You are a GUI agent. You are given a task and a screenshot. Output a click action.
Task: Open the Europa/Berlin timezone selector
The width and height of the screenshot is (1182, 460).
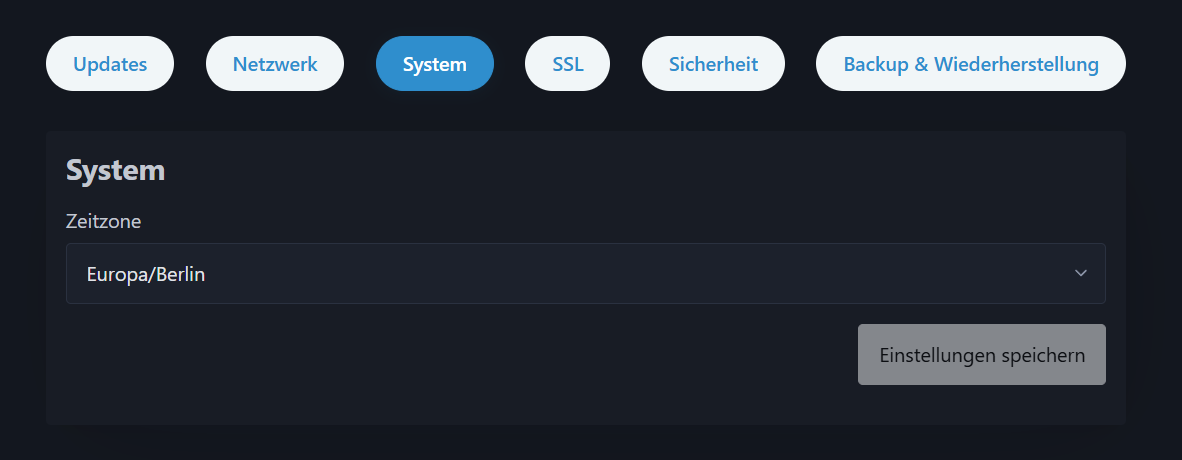tap(585, 273)
